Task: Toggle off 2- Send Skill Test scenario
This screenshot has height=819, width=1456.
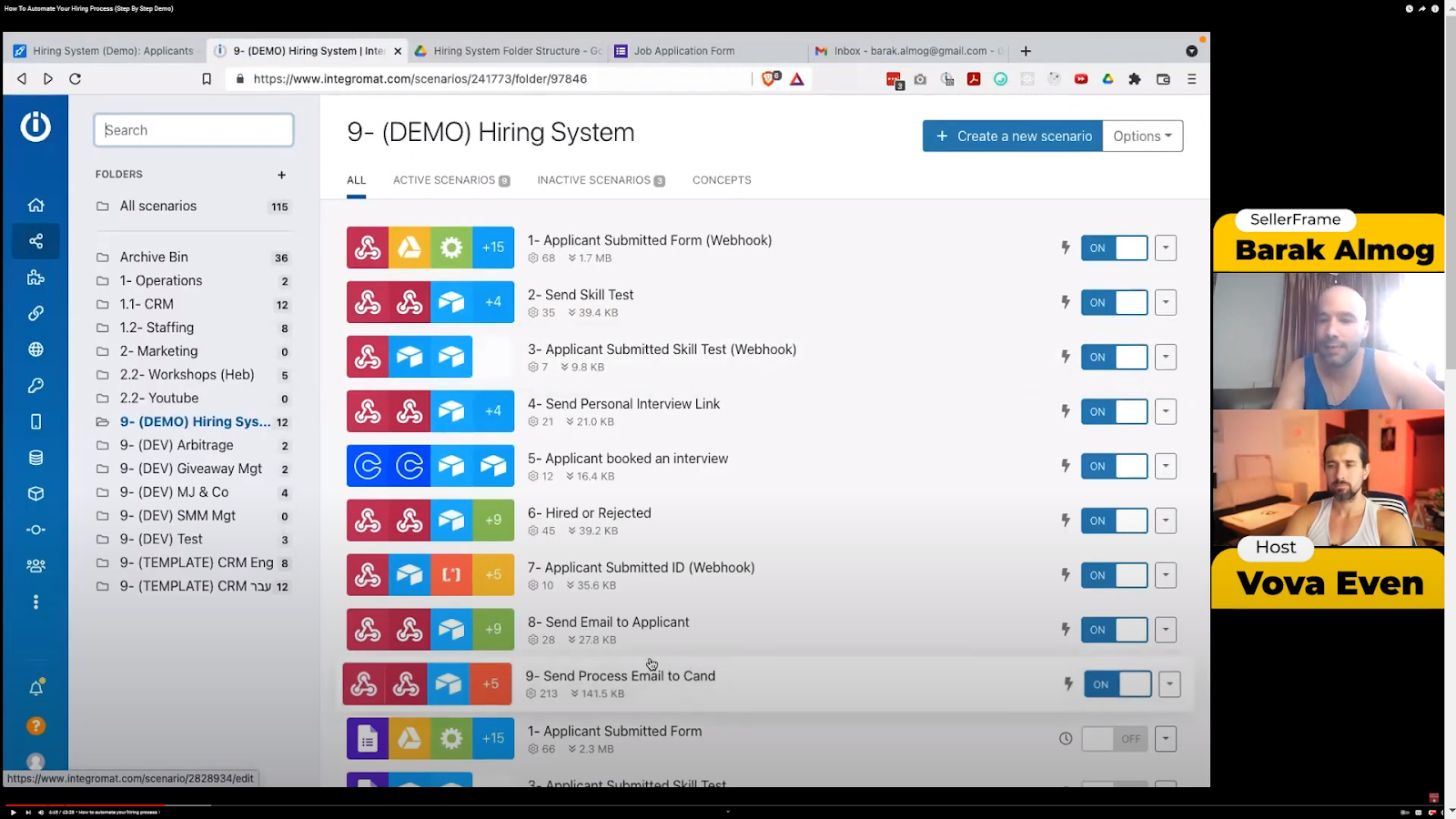Action: [1114, 302]
